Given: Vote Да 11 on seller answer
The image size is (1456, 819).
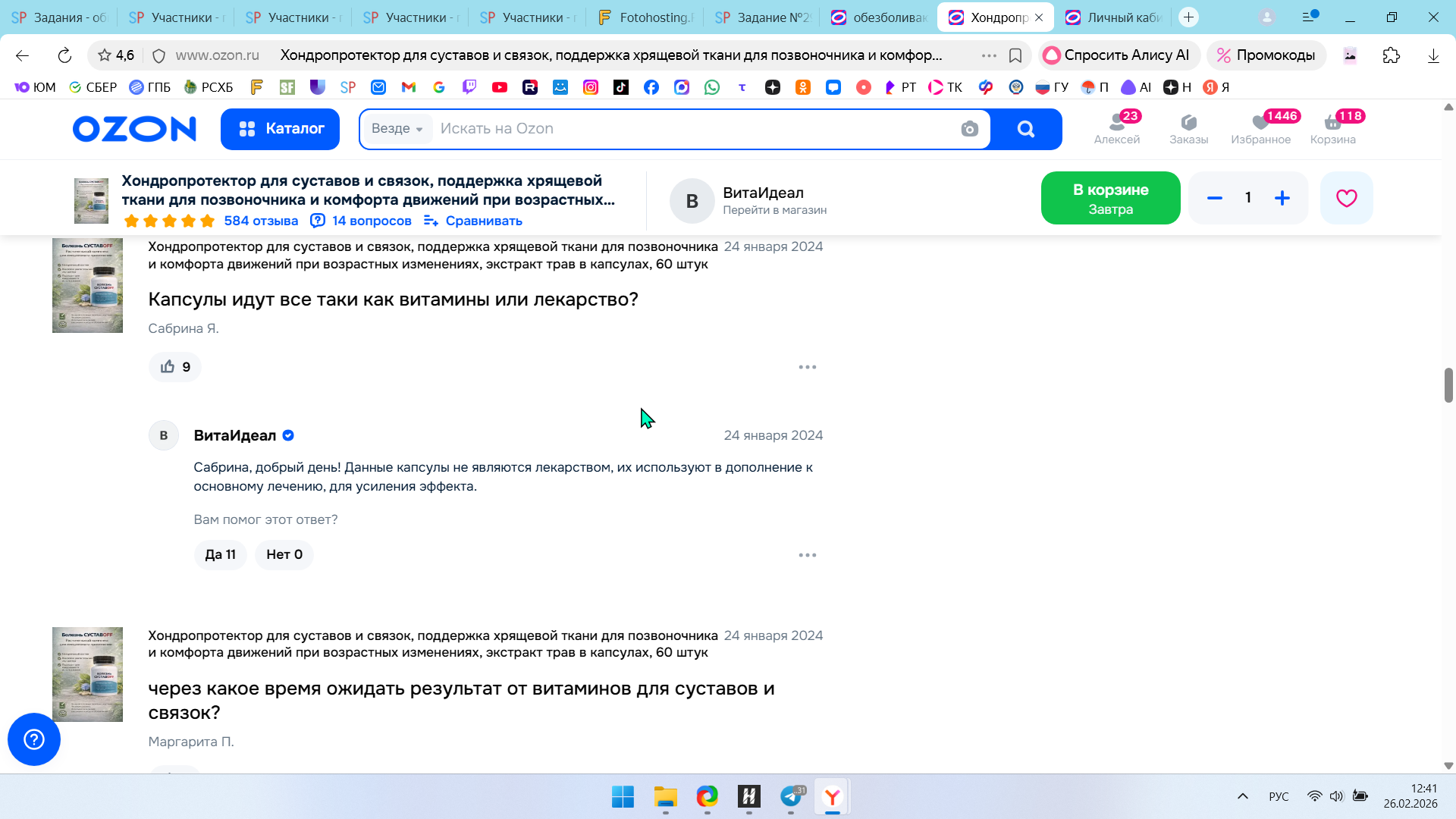Looking at the screenshot, I should point(220,555).
